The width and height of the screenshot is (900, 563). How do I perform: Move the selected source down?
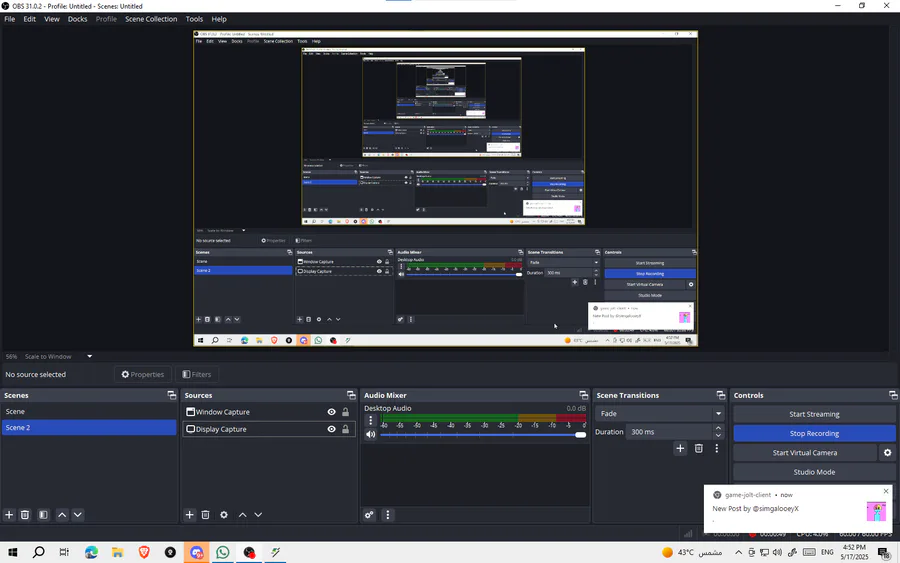coord(258,515)
